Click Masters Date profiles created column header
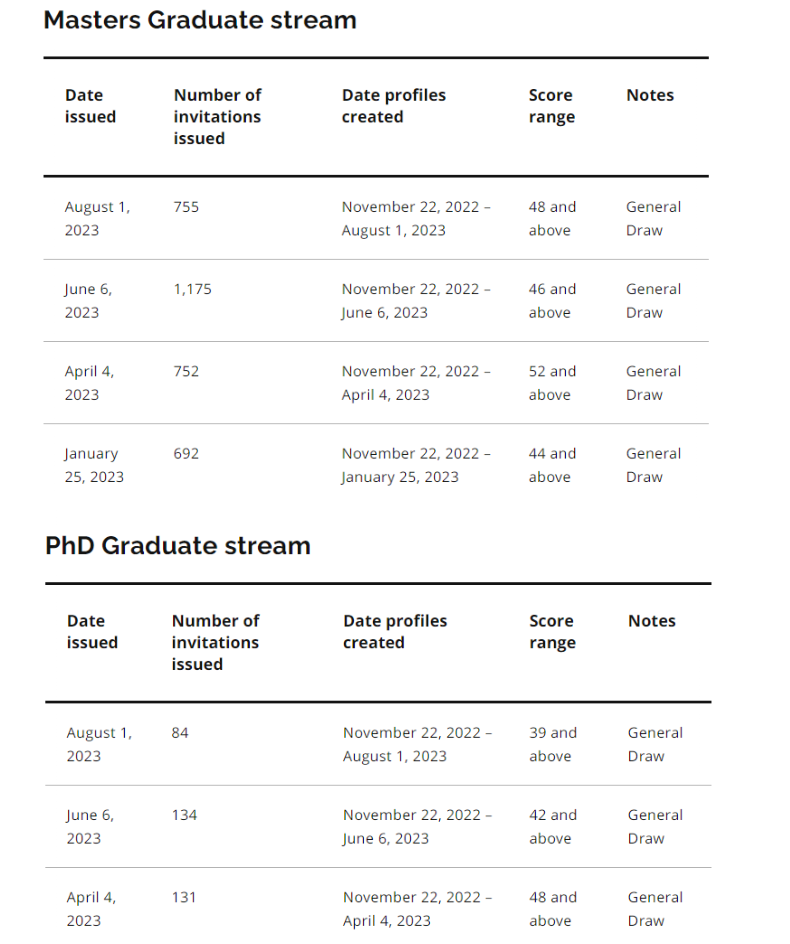 click(394, 106)
